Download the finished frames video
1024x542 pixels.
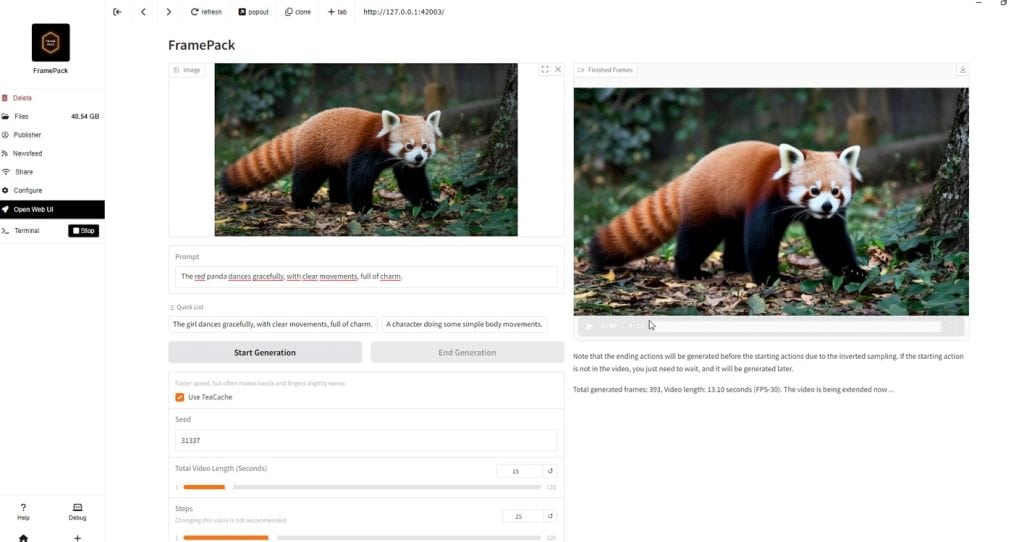pyautogui.click(x=962, y=69)
